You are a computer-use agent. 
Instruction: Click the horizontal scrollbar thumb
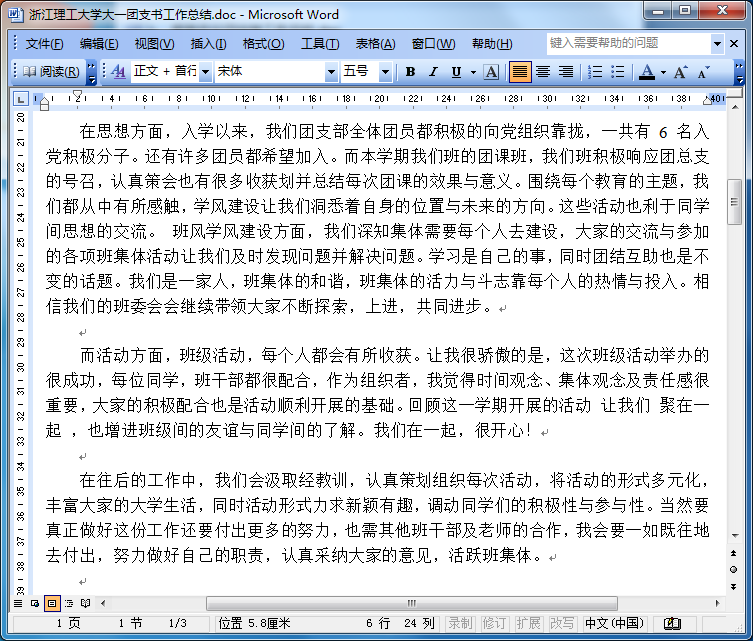point(412,604)
